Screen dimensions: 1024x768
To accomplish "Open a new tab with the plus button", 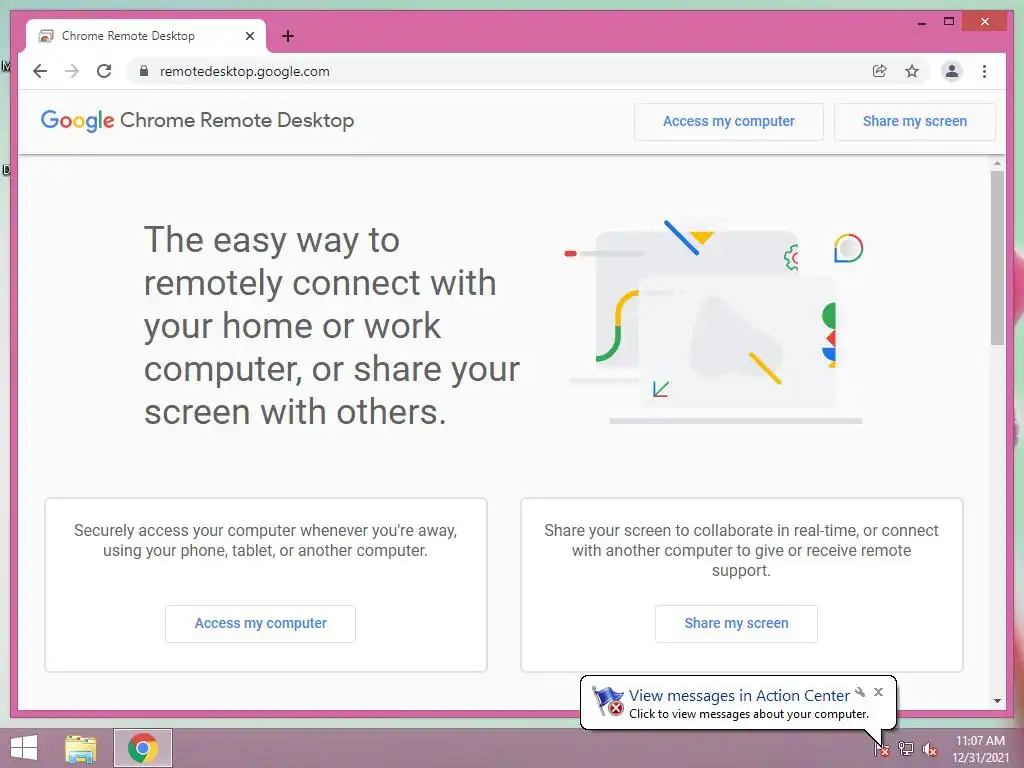I will [288, 36].
